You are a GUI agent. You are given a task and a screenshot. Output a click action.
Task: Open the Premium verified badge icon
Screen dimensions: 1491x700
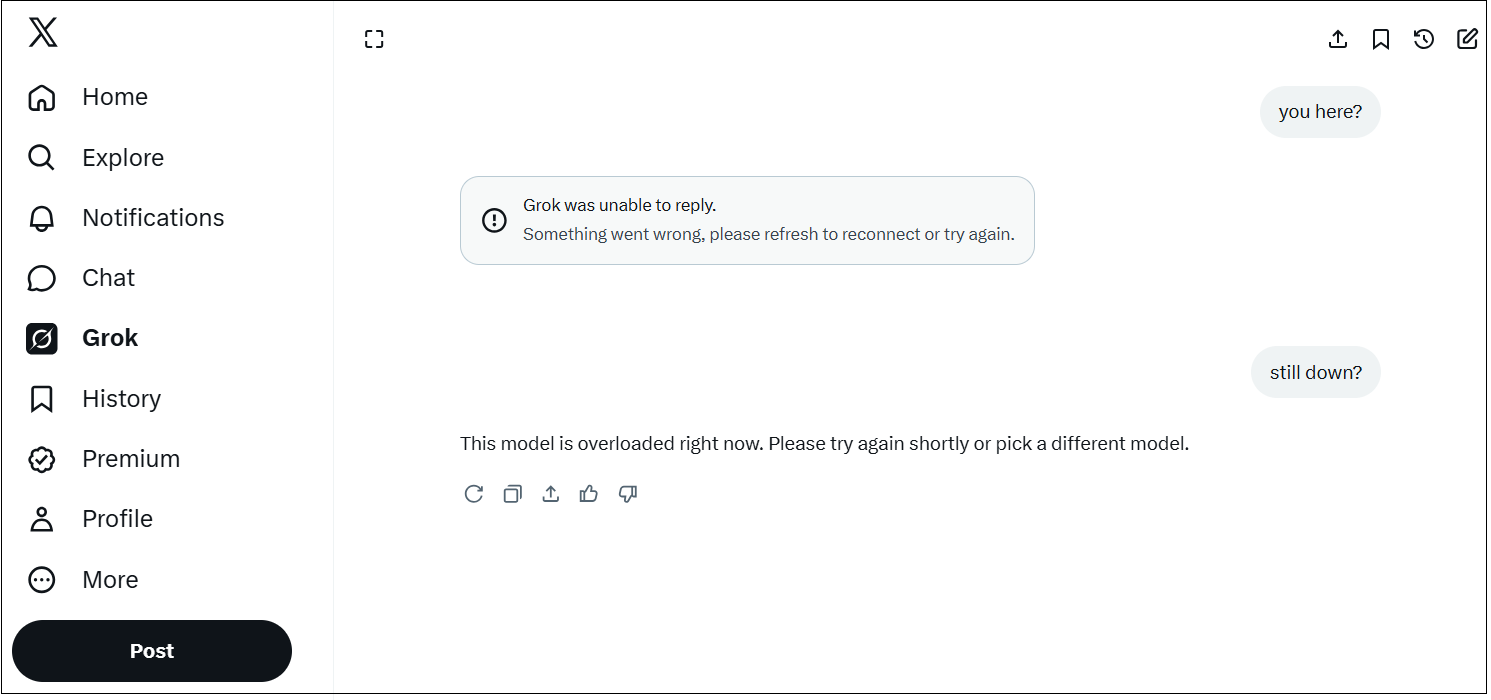(x=41, y=459)
